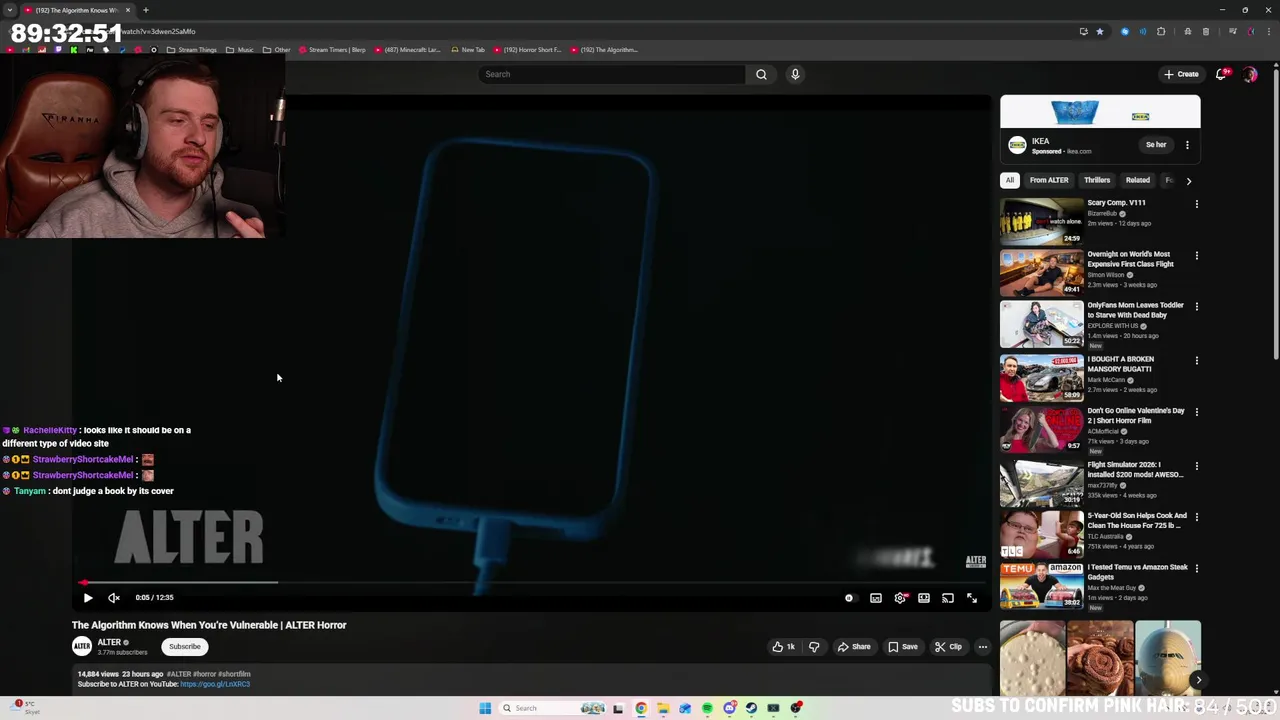Open options for Flight Simulator 2026 video

pos(1196,465)
